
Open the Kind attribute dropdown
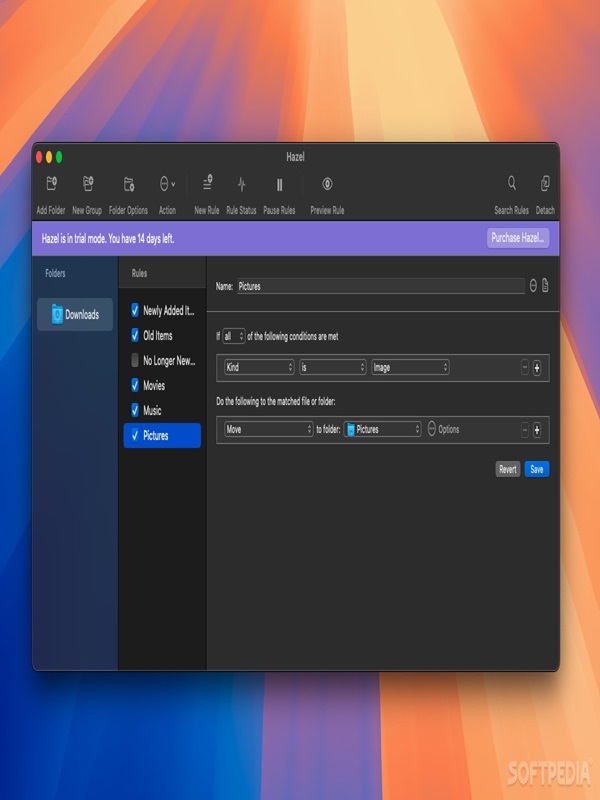pyautogui.click(x=259, y=367)
